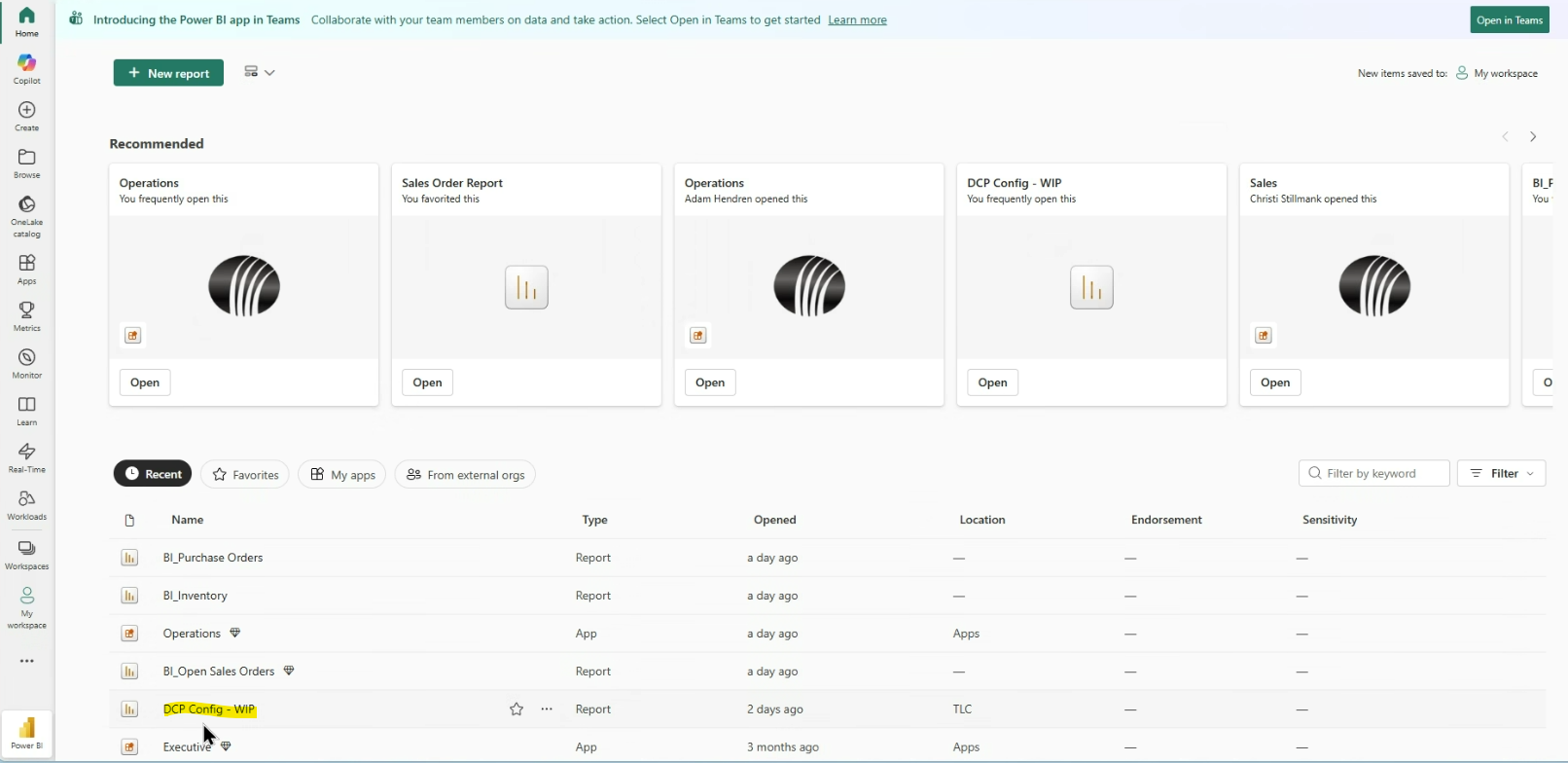Switch to the From external orgs tab
This screenshot has height=763, width=1568.
[x=465, y=474]
